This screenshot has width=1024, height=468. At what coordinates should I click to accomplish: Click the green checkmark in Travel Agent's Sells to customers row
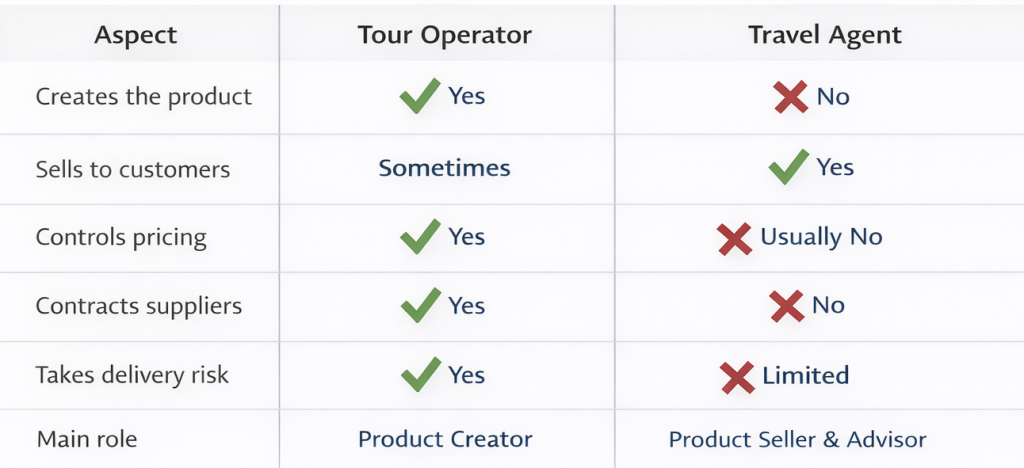[x=789, y=168]
